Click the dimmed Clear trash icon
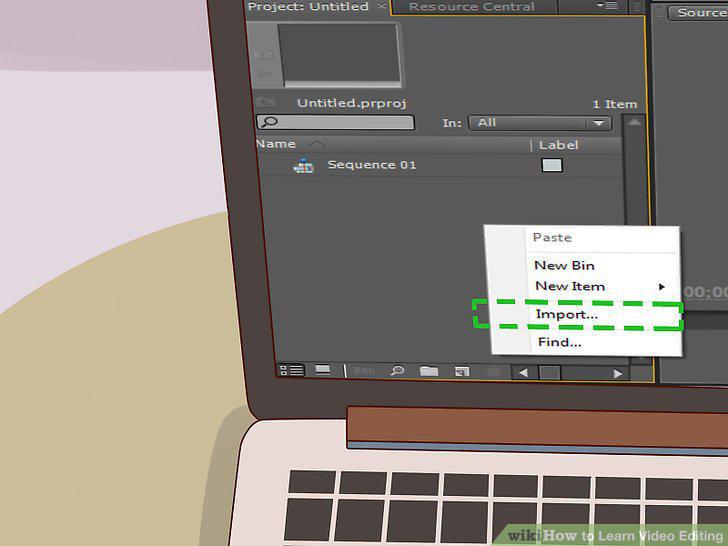This screenshot has width=728, height=546. click(x=494, y=372)
